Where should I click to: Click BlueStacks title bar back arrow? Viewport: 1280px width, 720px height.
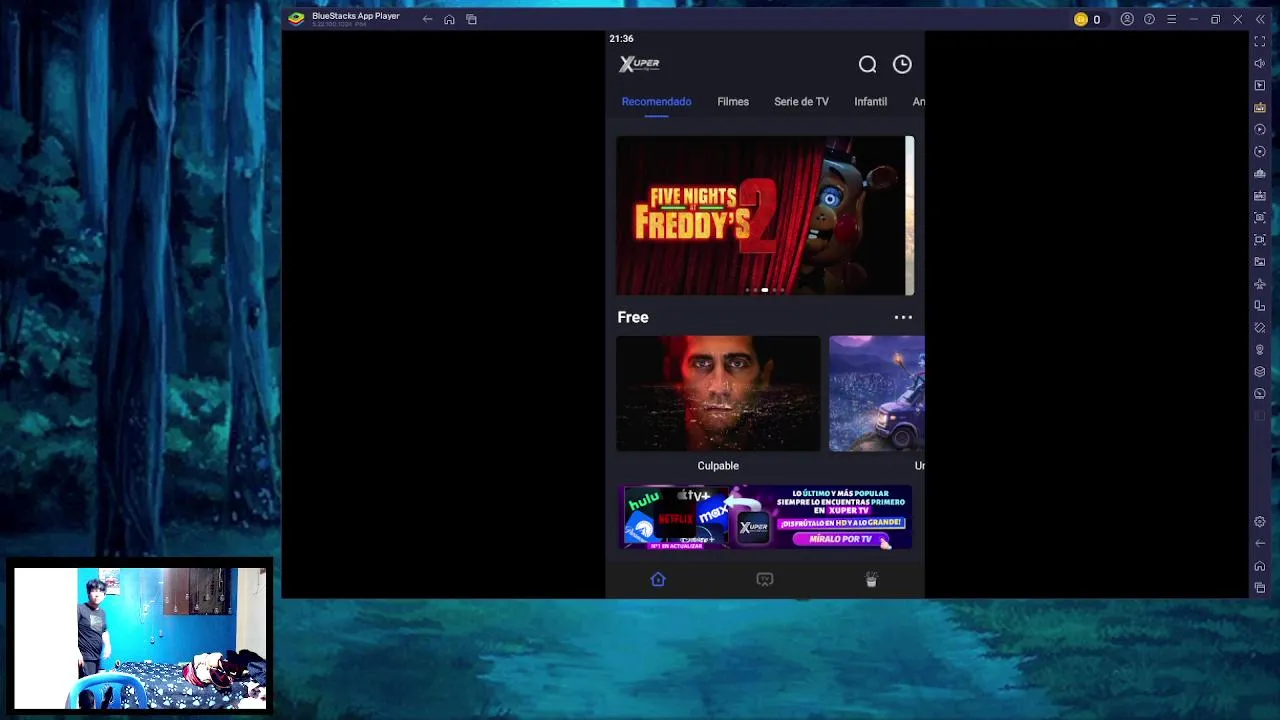[427, 19]
